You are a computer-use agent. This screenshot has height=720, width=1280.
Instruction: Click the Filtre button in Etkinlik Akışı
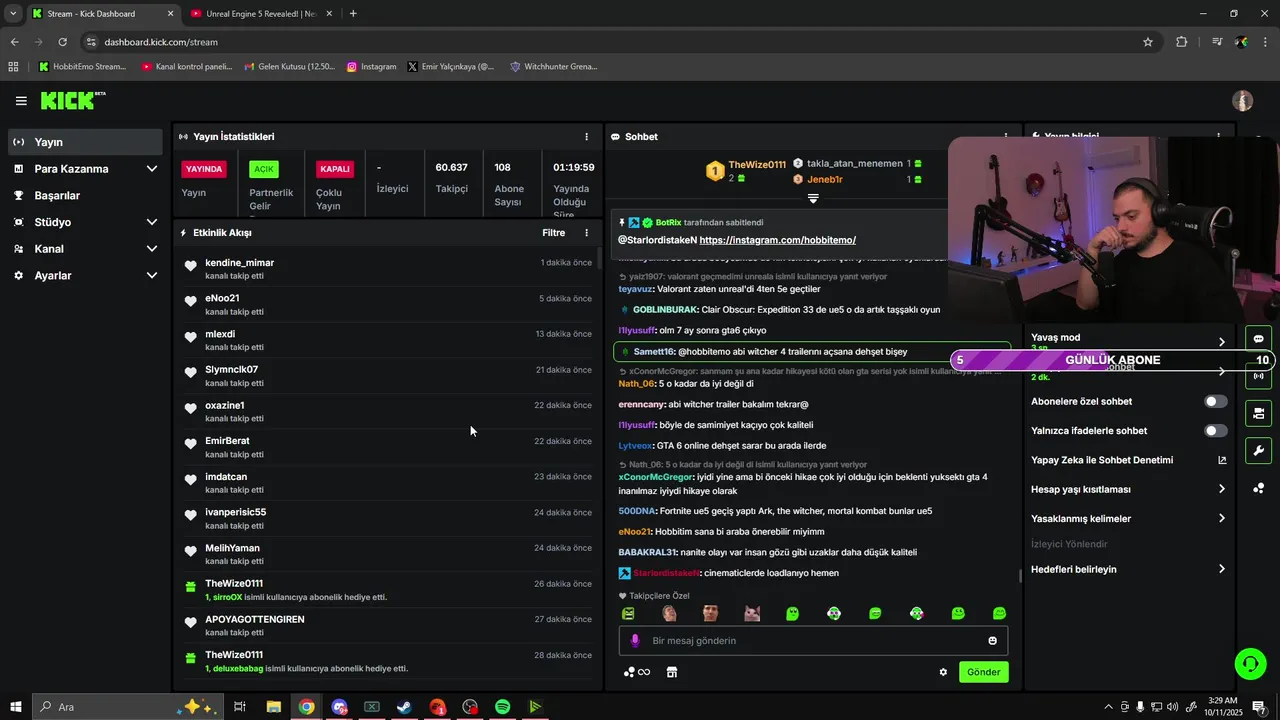point(553,233)
